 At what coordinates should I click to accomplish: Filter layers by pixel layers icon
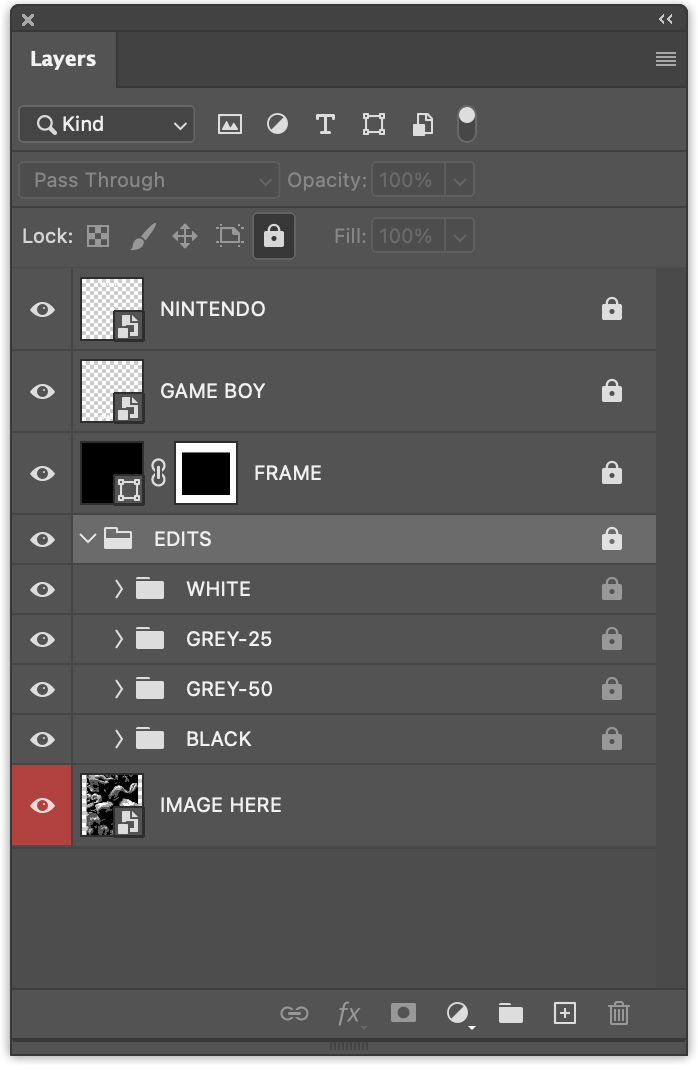click(x=229, y=124)
